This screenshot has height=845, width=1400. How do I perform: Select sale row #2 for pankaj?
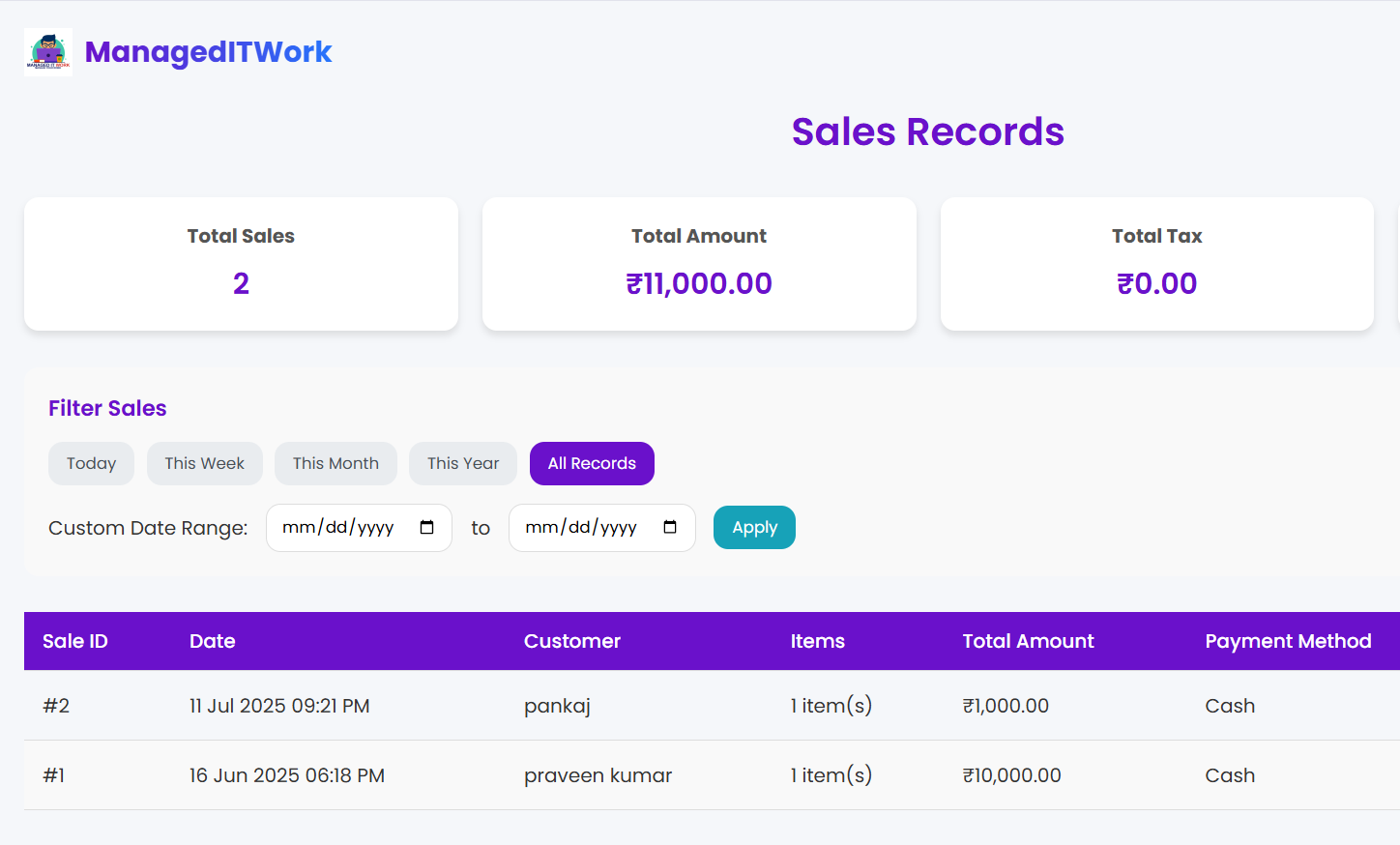pos(557,706)
